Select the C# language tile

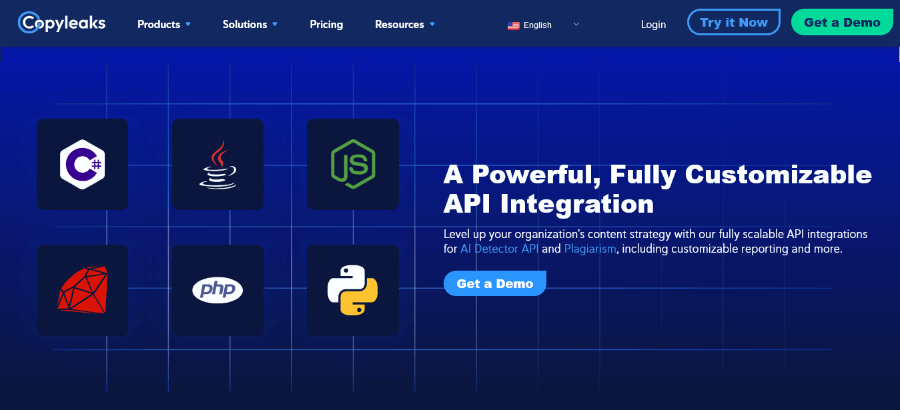pyautogui.click(x=83, y=164)
